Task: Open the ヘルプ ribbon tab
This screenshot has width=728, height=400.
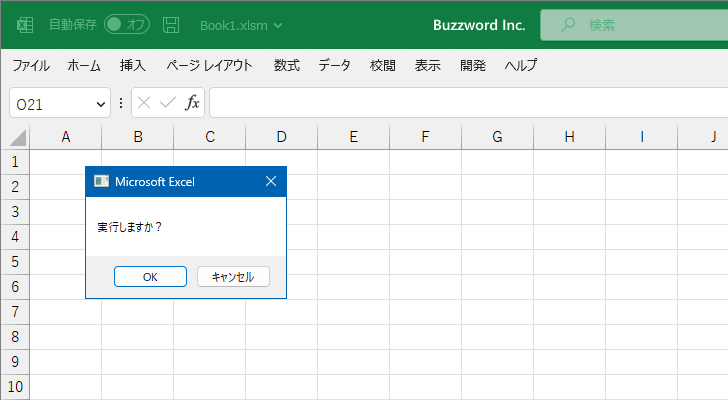Action: (x=521, y=65)
